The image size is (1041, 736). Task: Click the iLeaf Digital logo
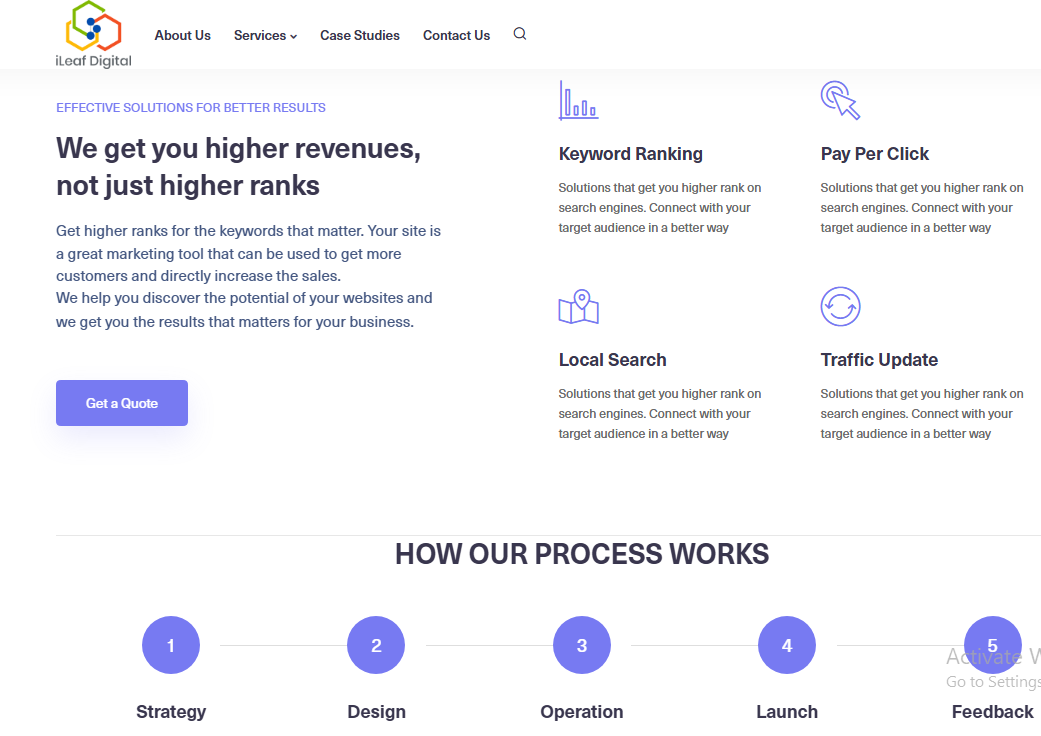(x=93, y=35)
